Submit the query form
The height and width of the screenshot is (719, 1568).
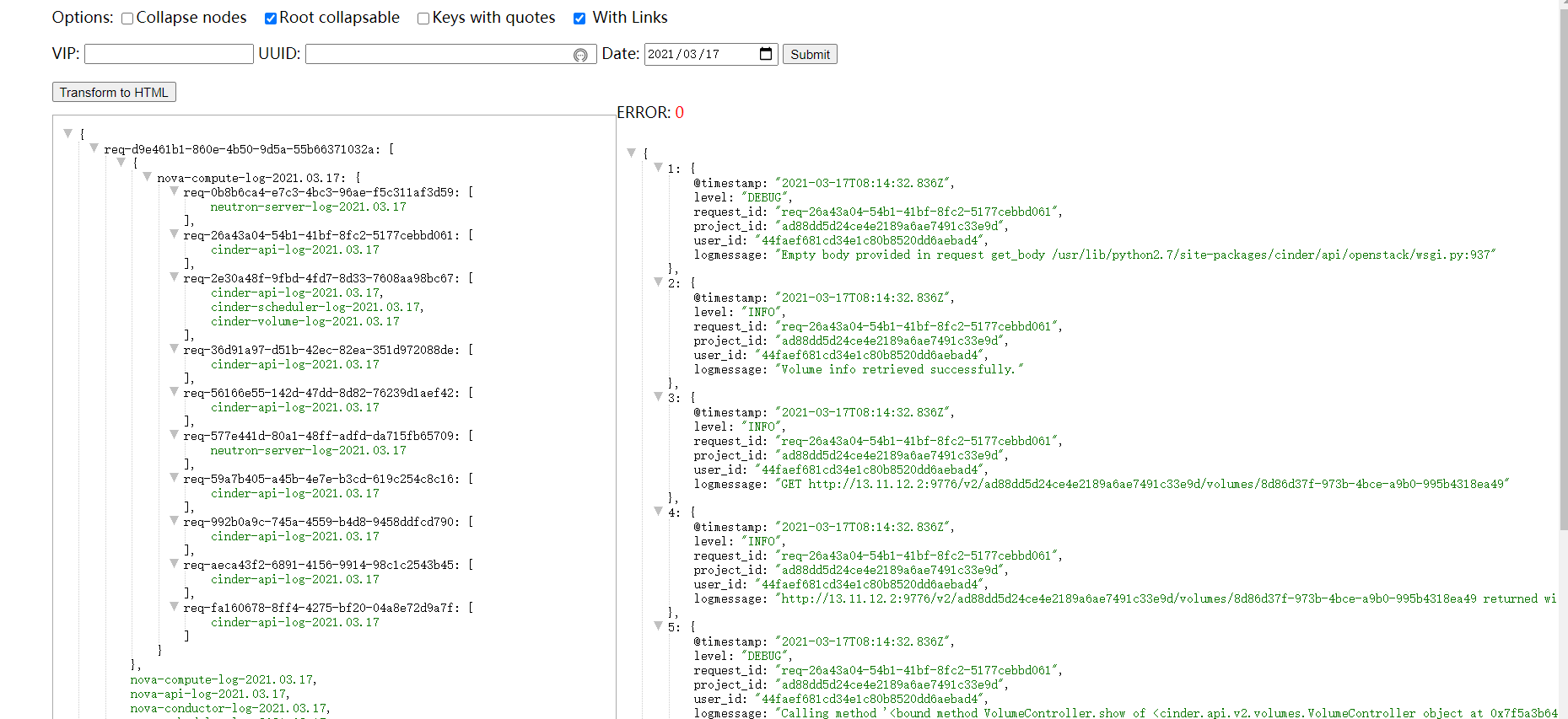(x=810, y=54)
